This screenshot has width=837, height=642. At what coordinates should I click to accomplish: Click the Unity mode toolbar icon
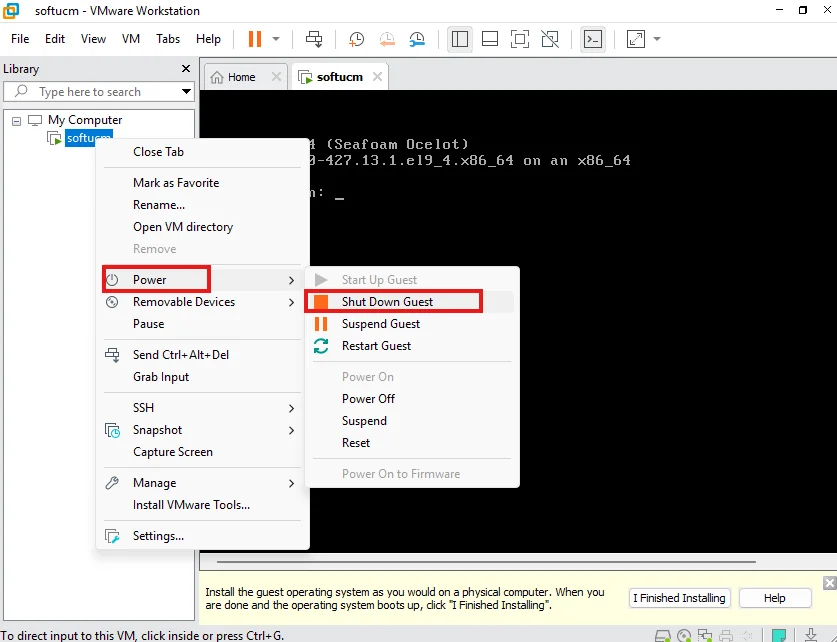[x=550, y=39]
